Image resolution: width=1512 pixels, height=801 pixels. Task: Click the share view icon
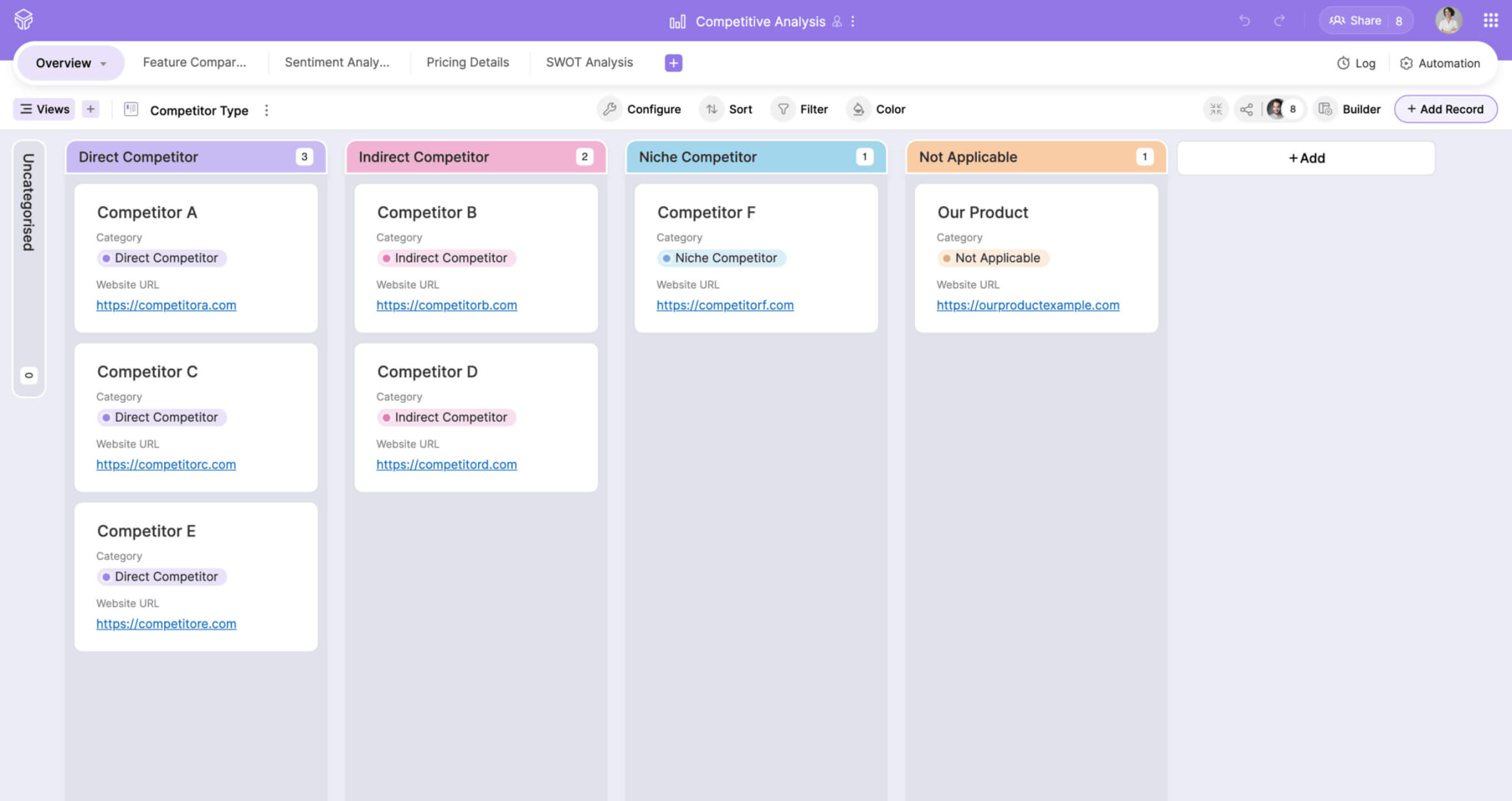[1246, 109]
